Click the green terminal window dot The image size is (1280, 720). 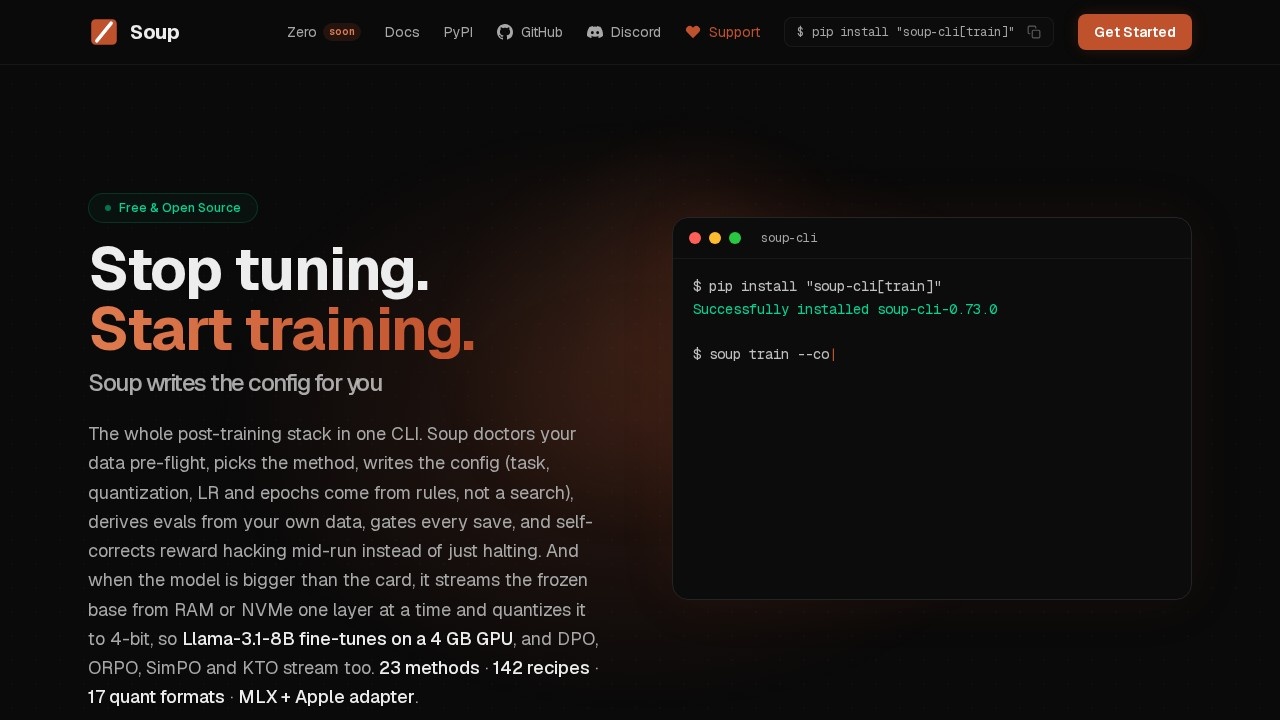click(x=735, y=238)
